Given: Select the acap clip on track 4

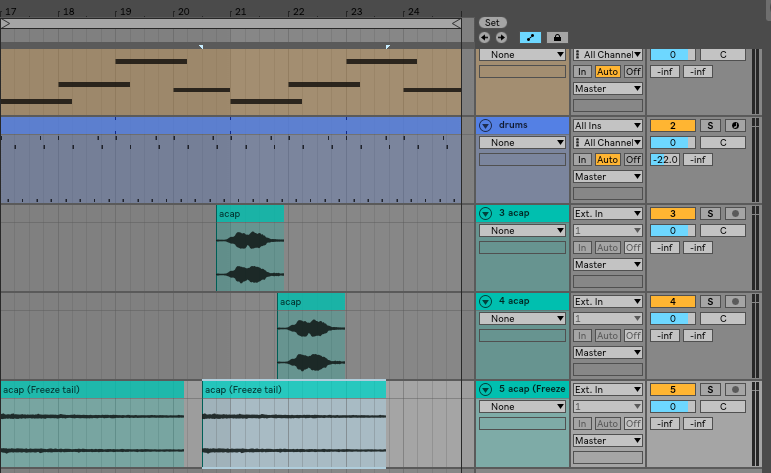Looking at the screenshot, I should 311,302.
